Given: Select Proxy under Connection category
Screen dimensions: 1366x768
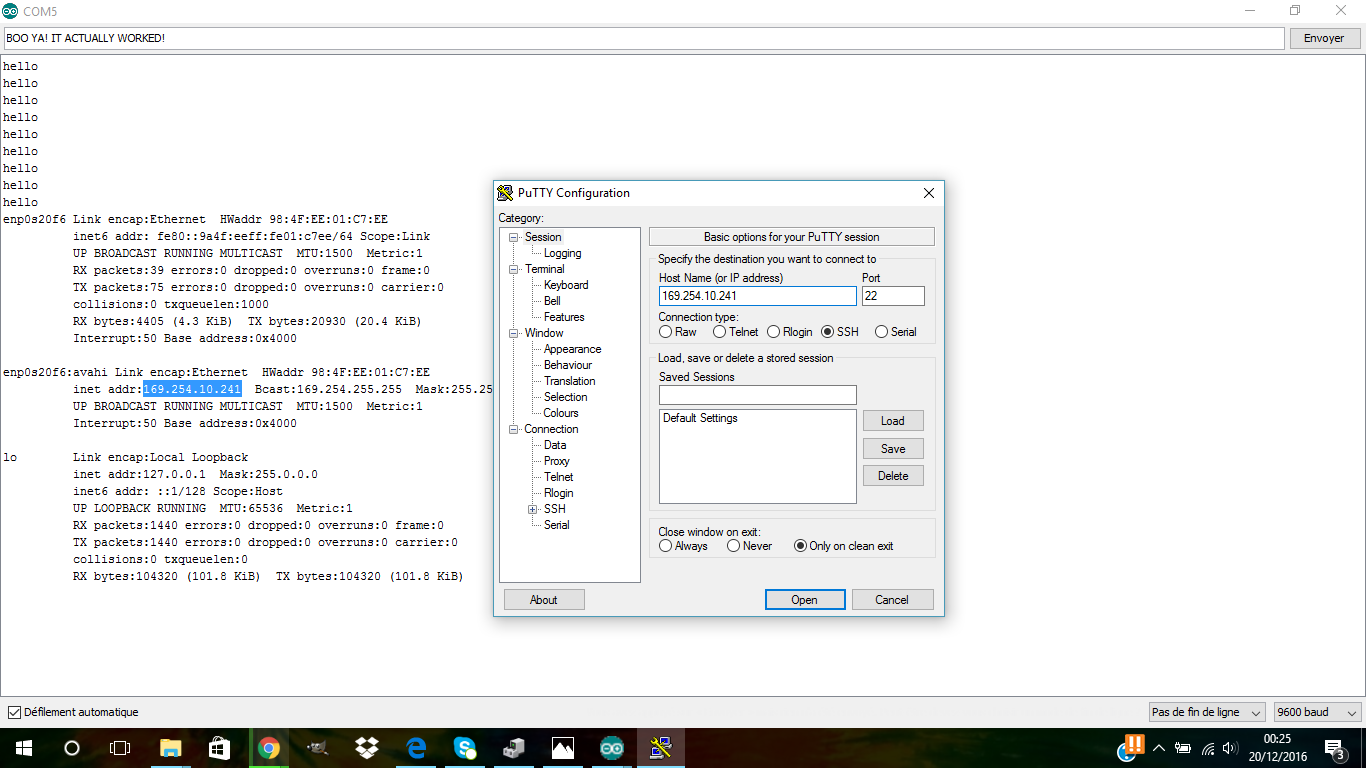Looking at the screenshot, I should (x=557, y=461).
